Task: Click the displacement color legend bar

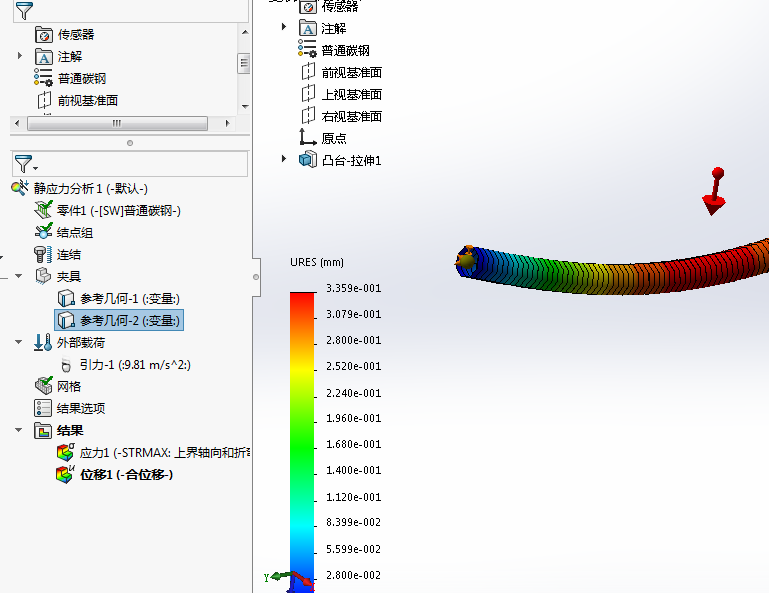Action: tap(302, 441)
